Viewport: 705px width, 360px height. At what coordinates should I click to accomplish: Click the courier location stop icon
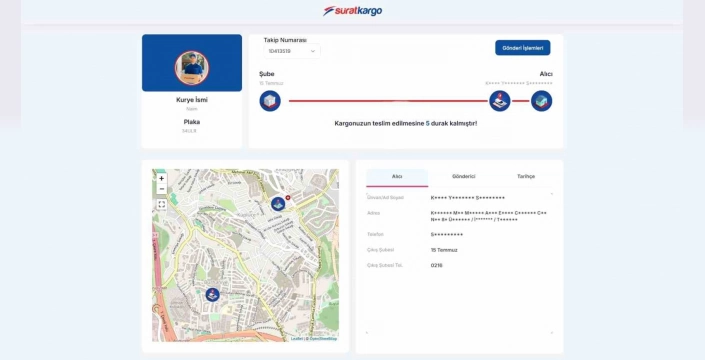coord(500,101)
